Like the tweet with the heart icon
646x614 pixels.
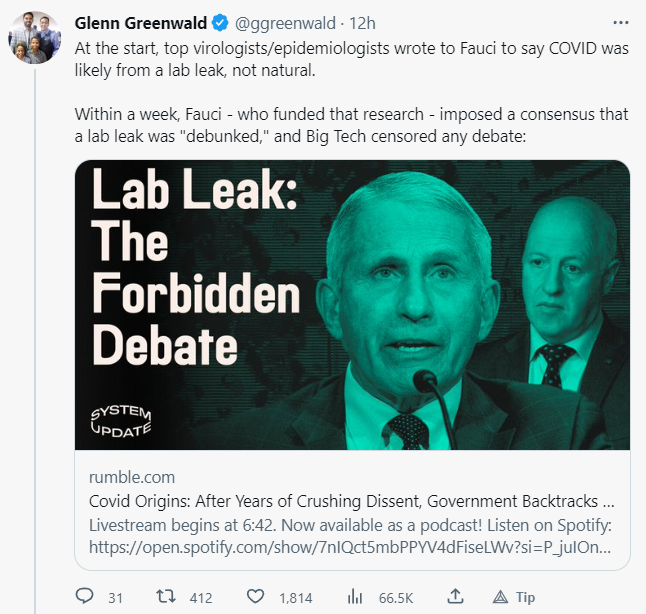pos(255,597)
